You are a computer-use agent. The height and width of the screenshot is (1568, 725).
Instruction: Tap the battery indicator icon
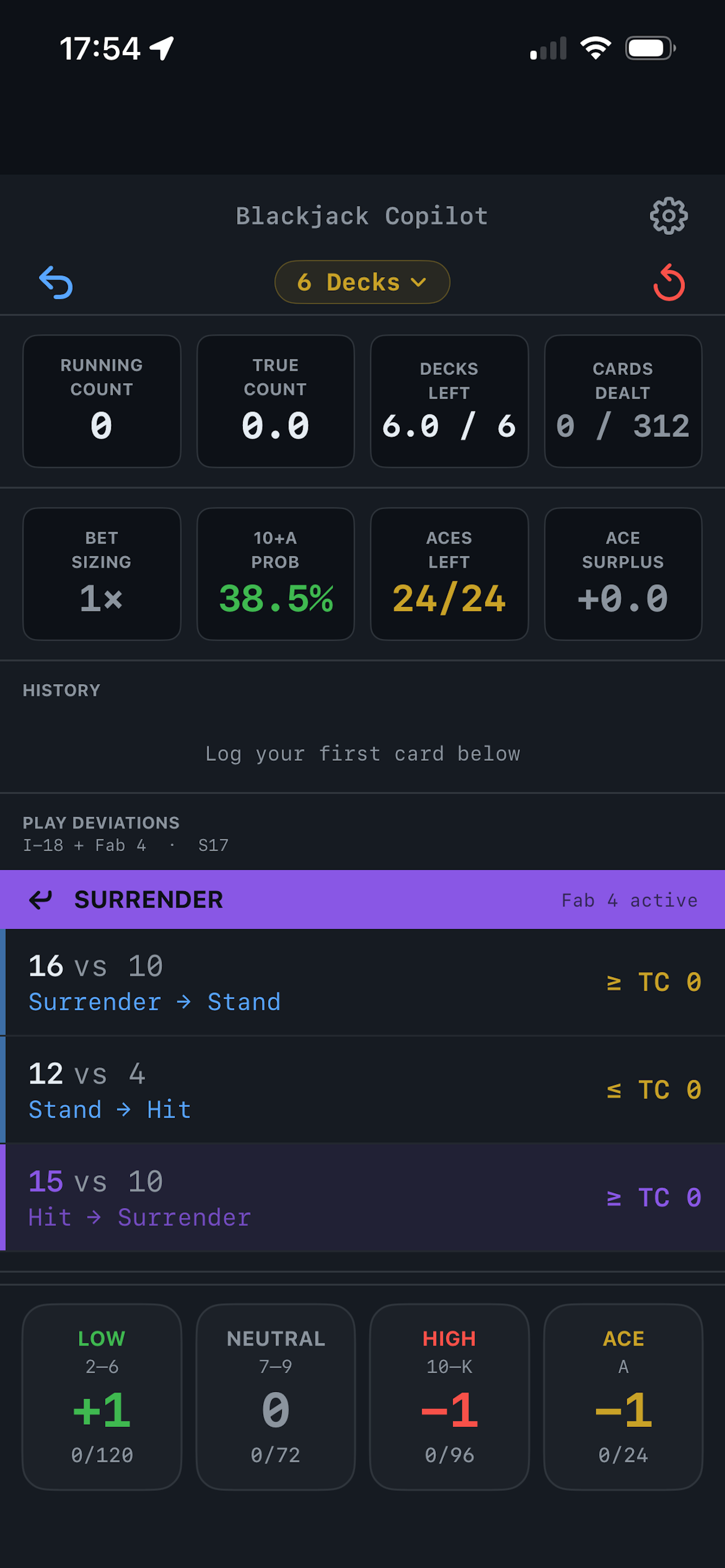[x=650, y=48]
